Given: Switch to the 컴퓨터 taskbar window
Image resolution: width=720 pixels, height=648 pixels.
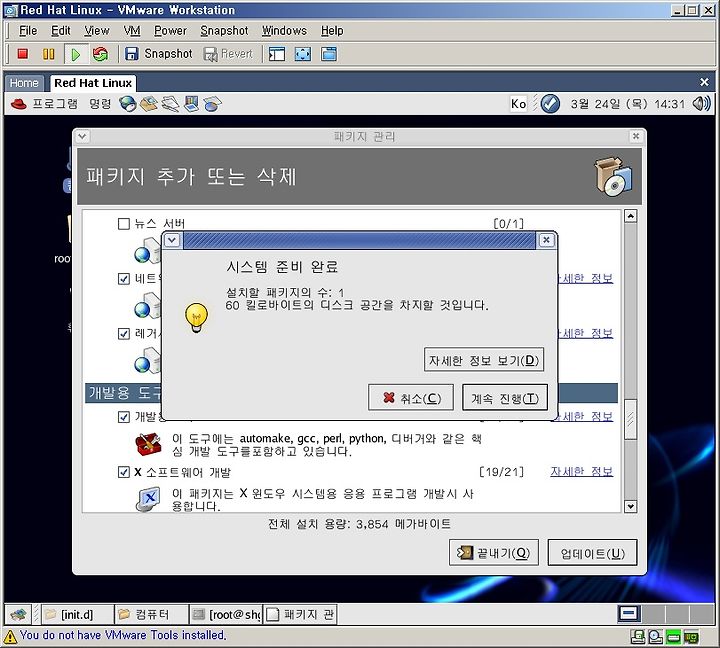Looking at the screenshot, I should [x=152, y=614].
